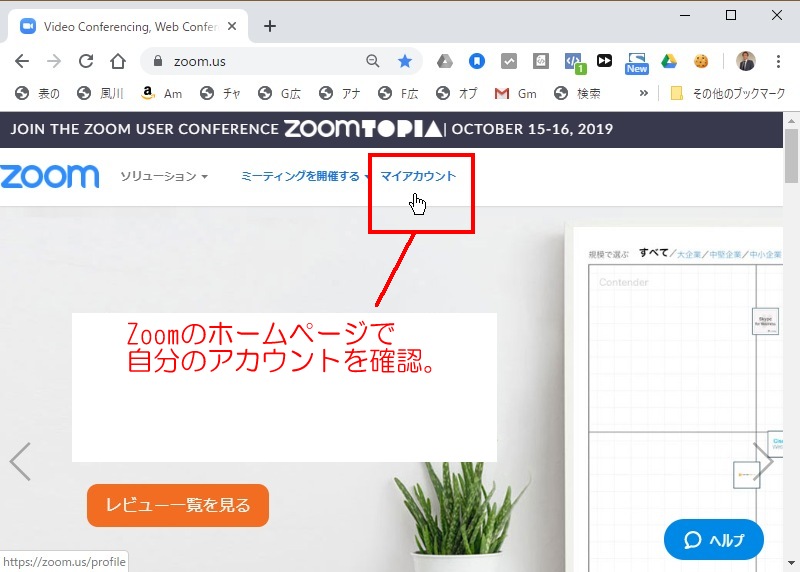800x572 pixels.
Task: Click the padlock site info icon
Action: (158, 61)
